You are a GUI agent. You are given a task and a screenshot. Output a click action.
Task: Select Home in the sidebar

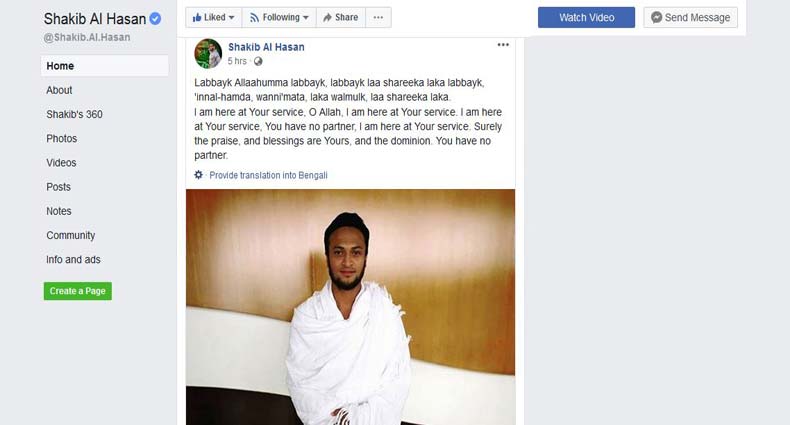point(105,66)
